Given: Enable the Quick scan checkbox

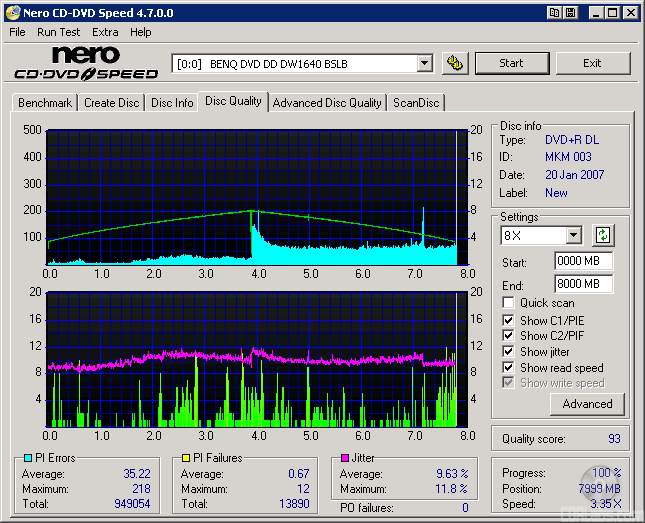Looking at the screenshot, I should [x=509, y=303].
